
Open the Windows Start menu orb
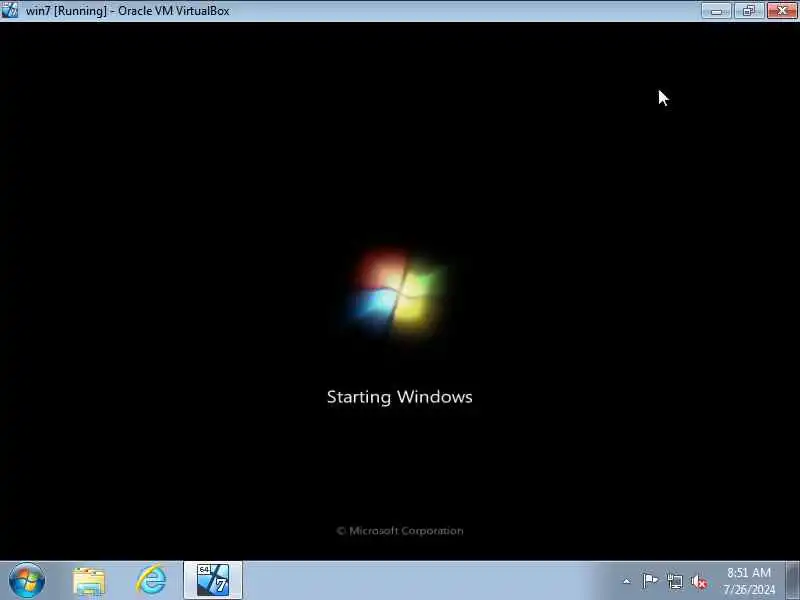click(x=27, y=581)
